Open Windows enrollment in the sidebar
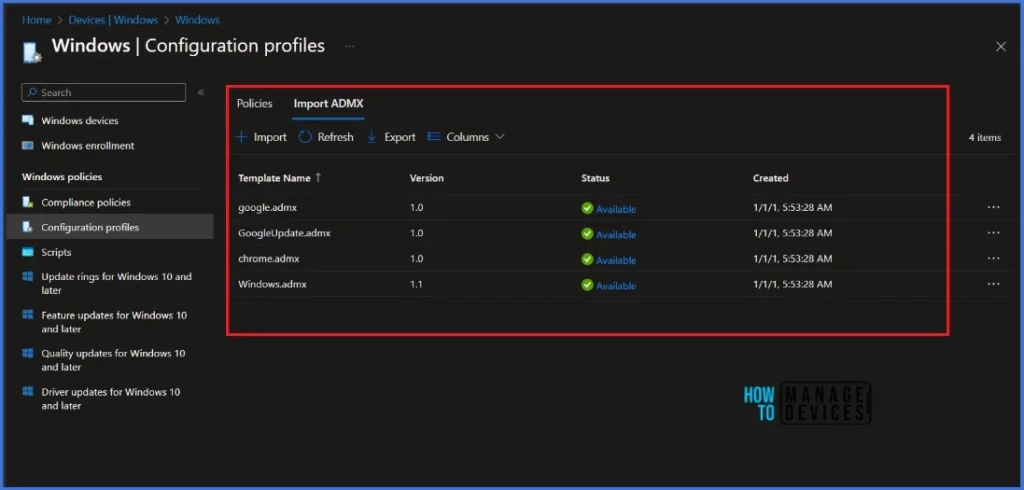This screenshot has width=1024, height=490. coord(88,146)
